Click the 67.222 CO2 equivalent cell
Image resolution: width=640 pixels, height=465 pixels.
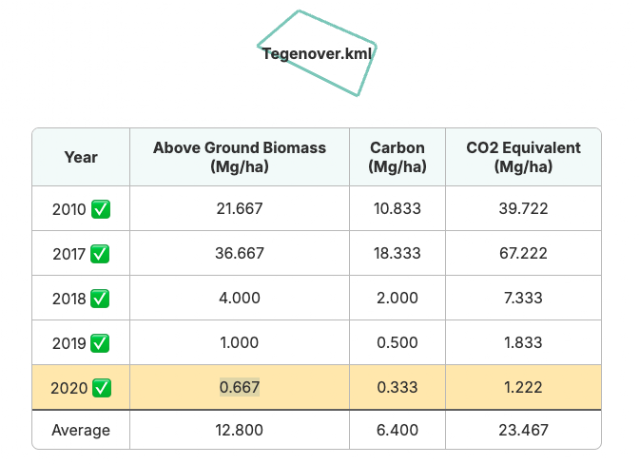coord(523,253)
